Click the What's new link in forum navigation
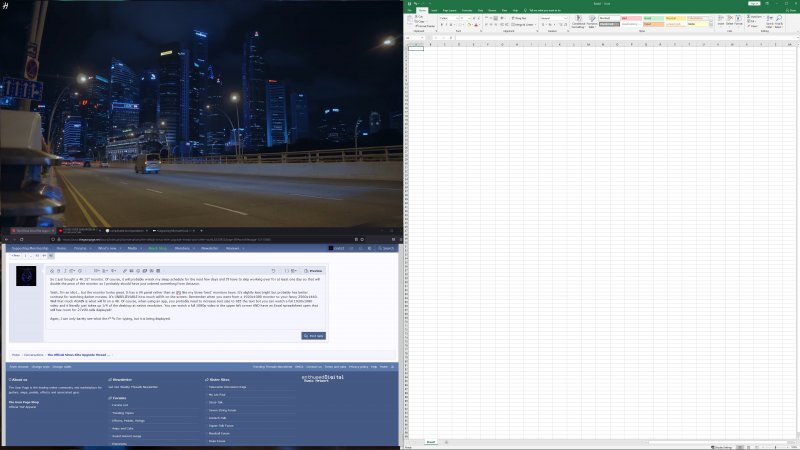 107,248
